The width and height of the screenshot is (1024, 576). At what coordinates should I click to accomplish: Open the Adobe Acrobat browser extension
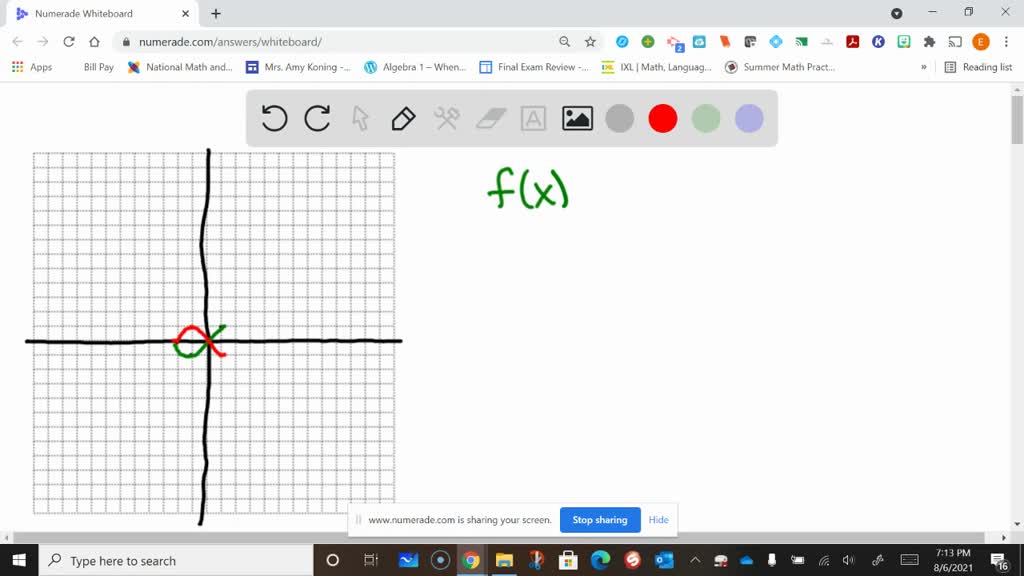(x=853, y=43)
